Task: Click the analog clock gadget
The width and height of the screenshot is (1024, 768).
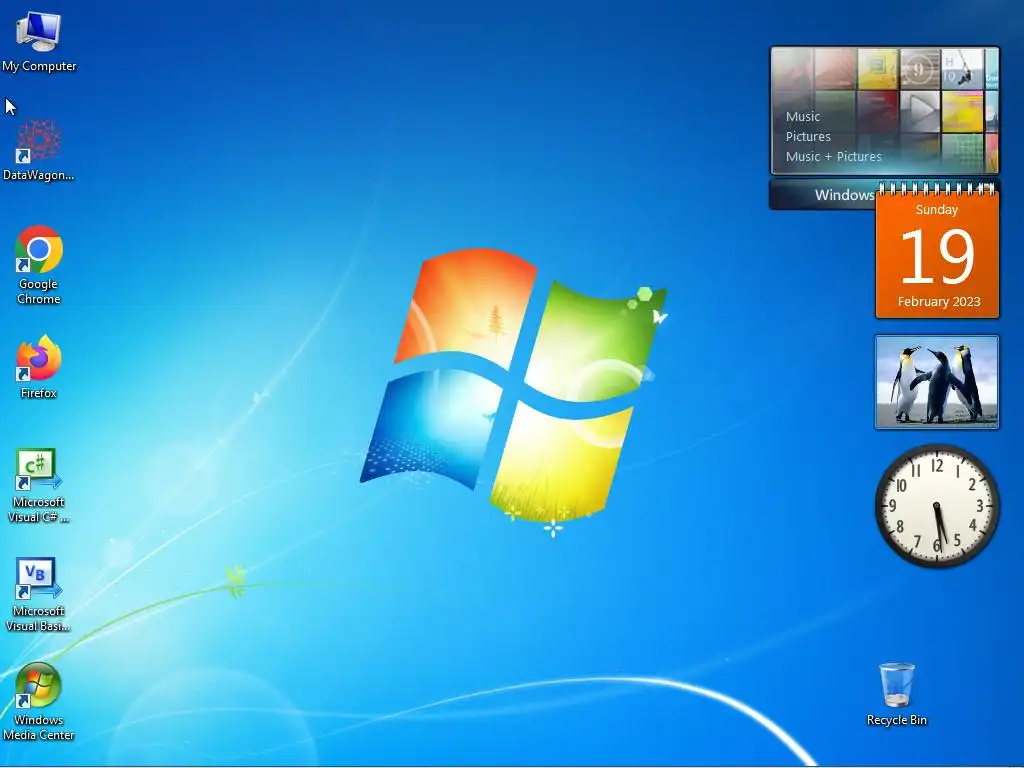Action: 937,505
